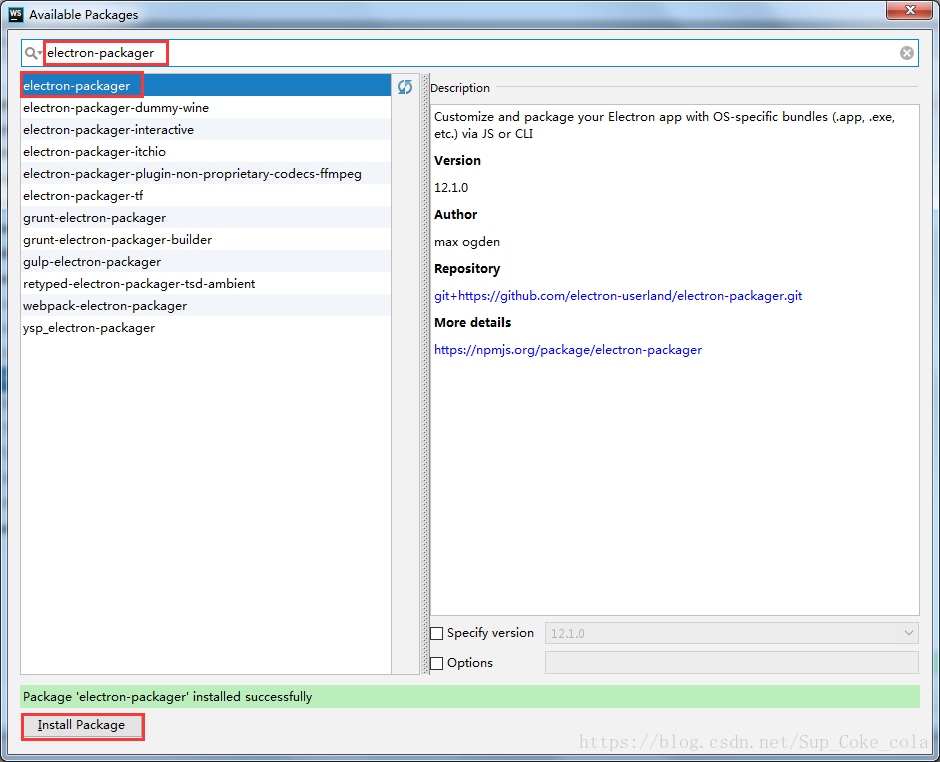This screenshot has height=762, width=940.
Task: Select webpack-electron-packager package
Action: tap(206, 306)
